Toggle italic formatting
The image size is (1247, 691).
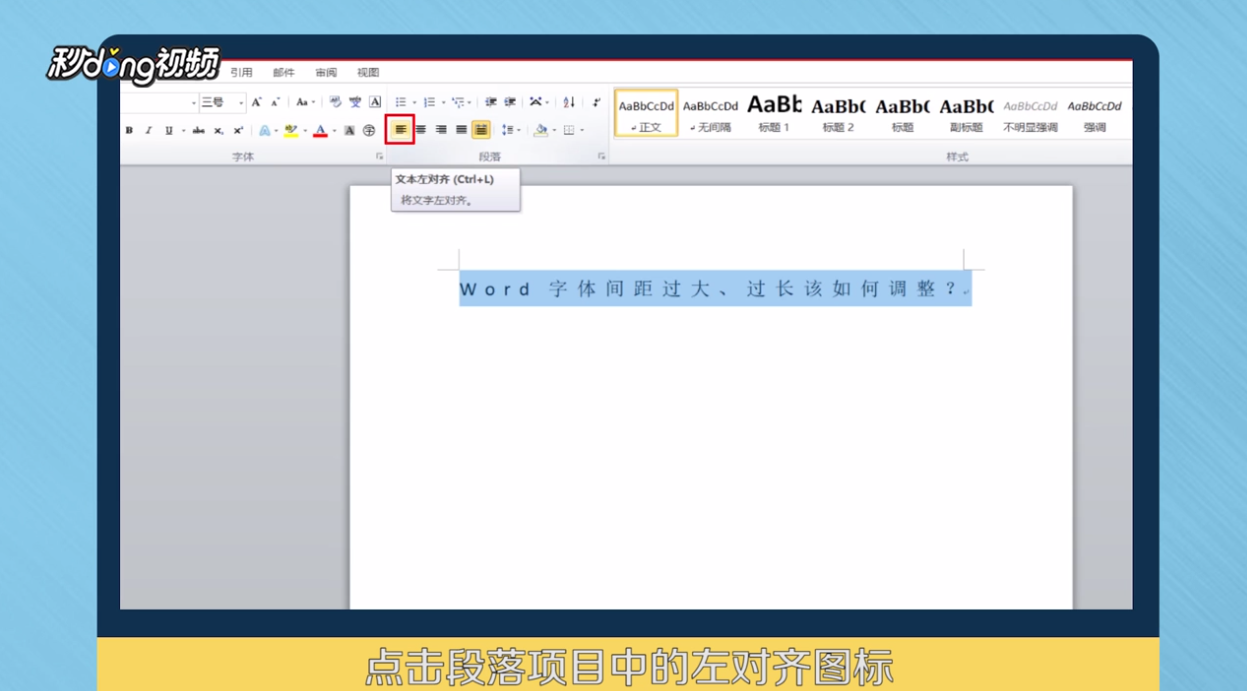[148, 130]
